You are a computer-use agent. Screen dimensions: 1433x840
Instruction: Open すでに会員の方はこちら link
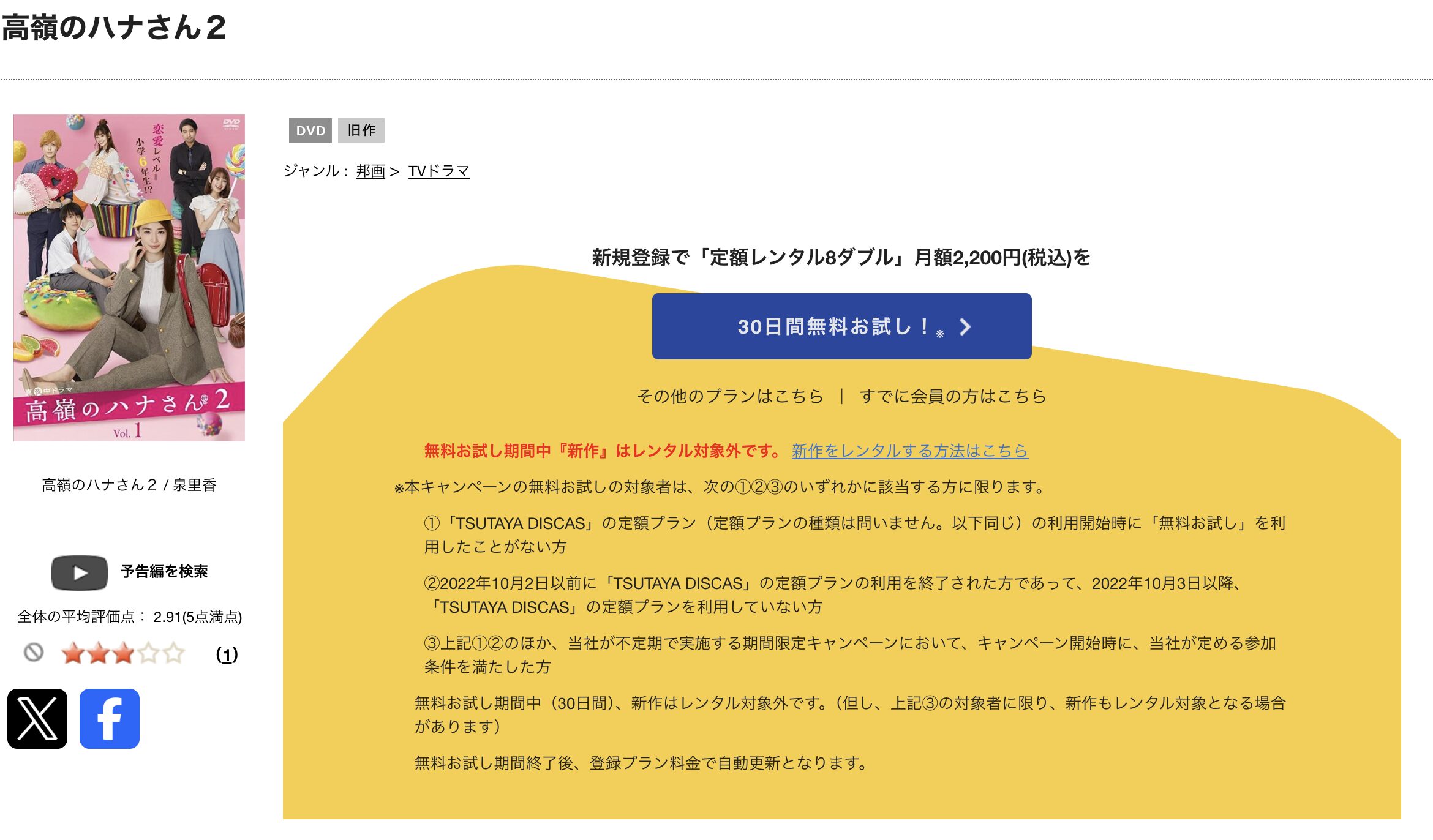953,396
